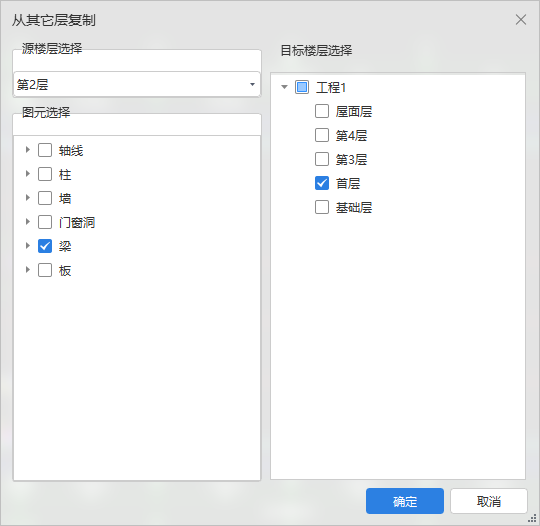Screen dimensions: 540x526
Task: Check the 墙 checkbox
Action: tap(45, 198)
